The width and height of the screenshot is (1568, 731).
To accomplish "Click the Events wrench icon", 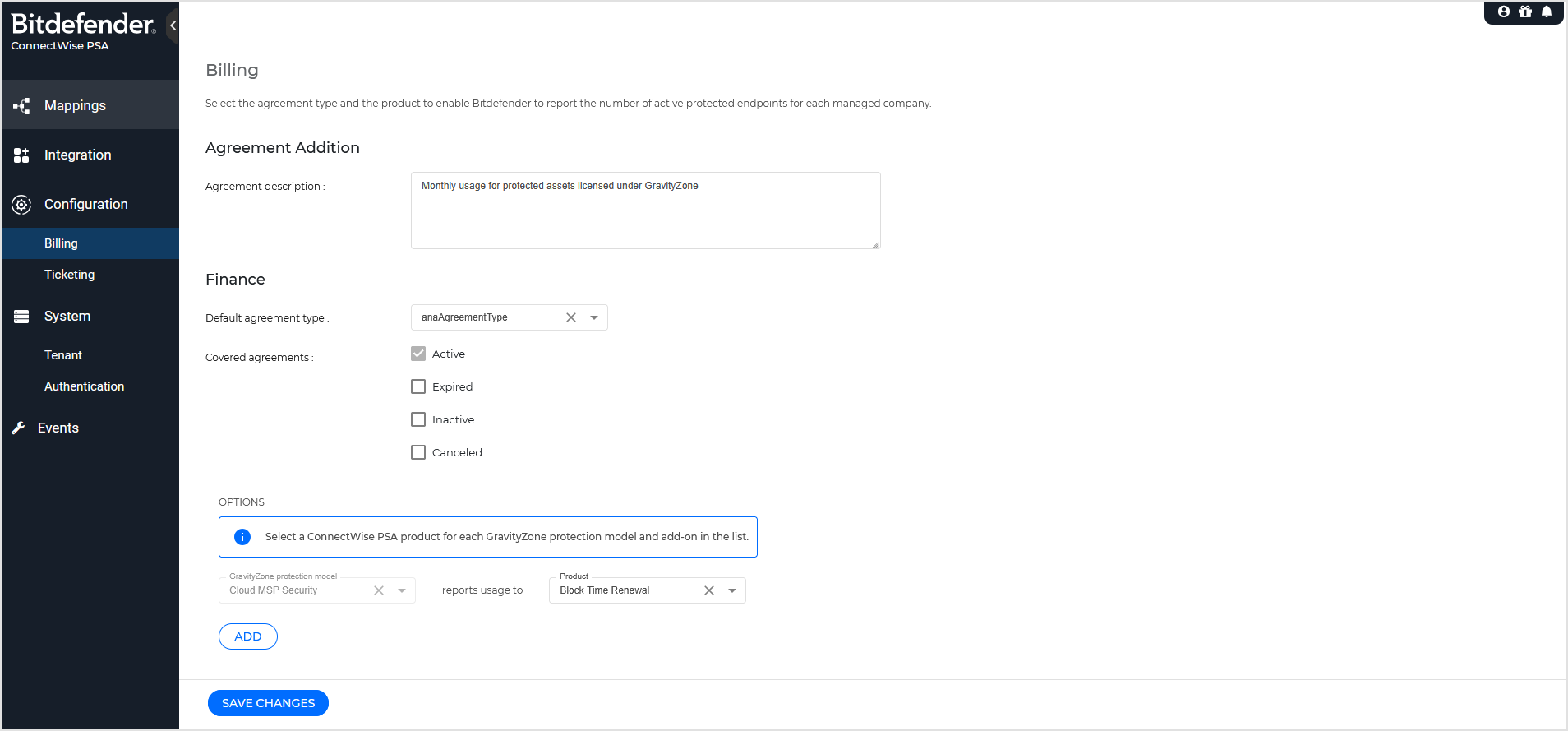I will [x=18, y=428].
